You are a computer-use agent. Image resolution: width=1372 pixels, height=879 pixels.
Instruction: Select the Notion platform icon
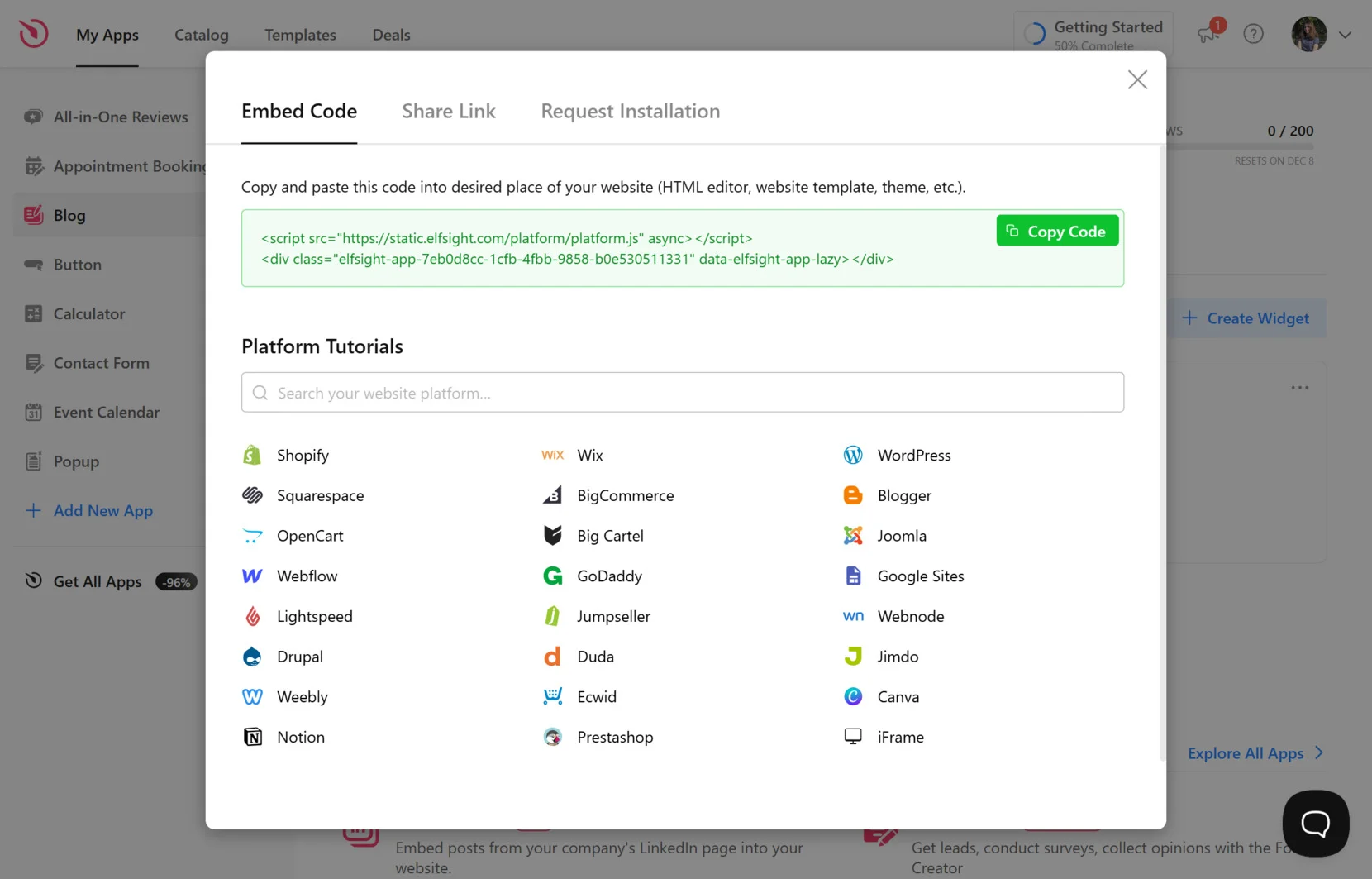coord(252,737)
